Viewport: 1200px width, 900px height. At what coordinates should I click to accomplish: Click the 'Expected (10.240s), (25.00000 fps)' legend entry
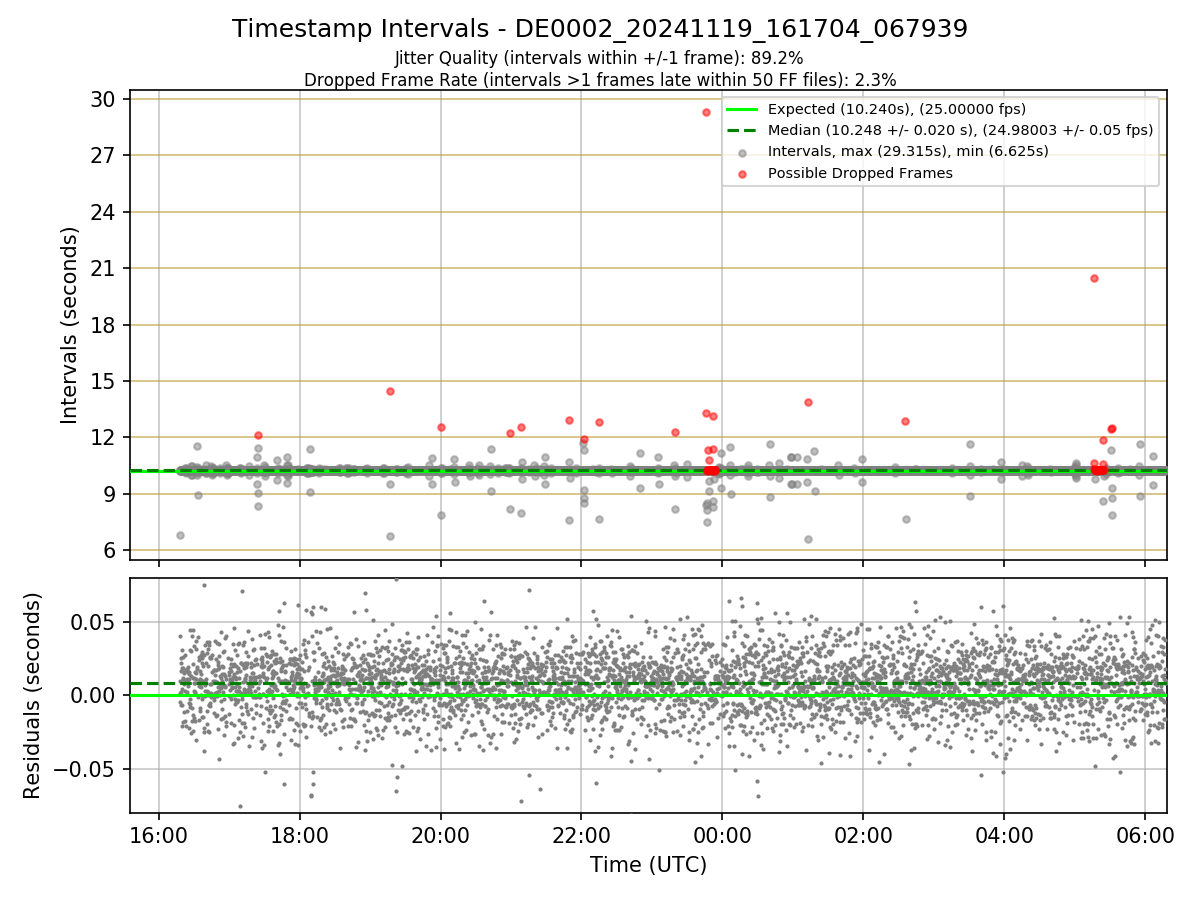point(897,109)
